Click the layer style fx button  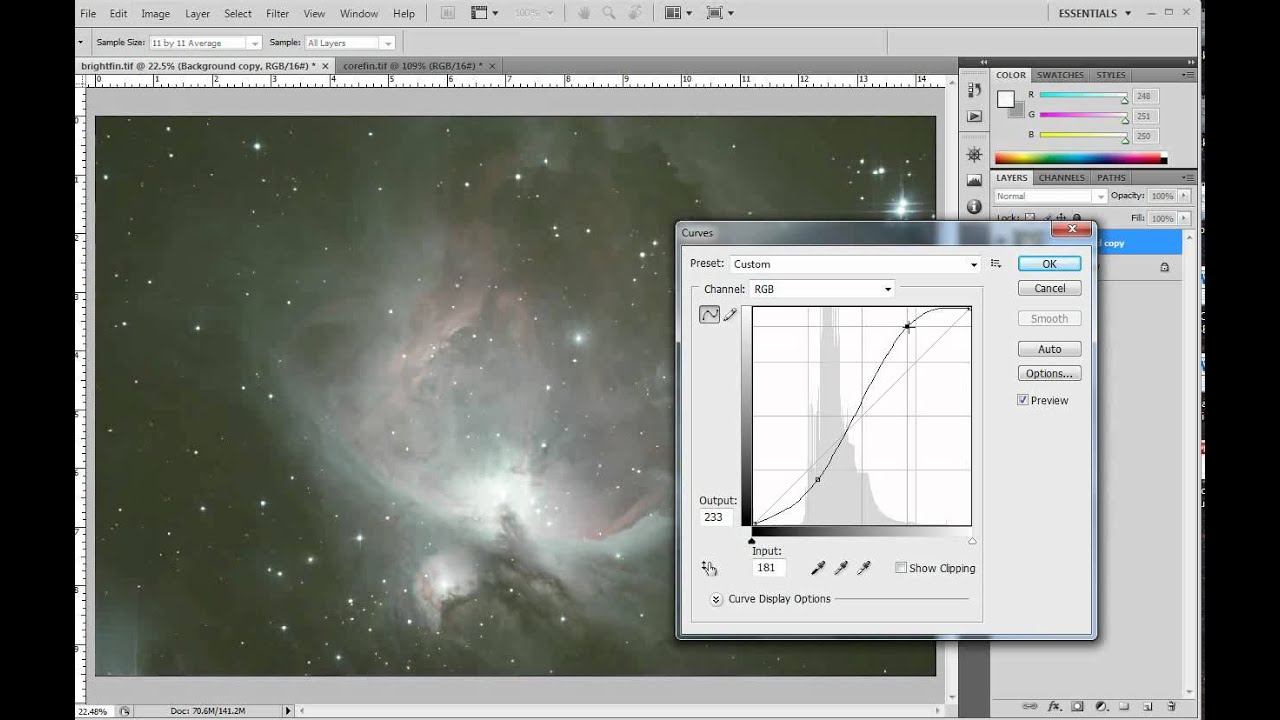[x=1053, y=706]
